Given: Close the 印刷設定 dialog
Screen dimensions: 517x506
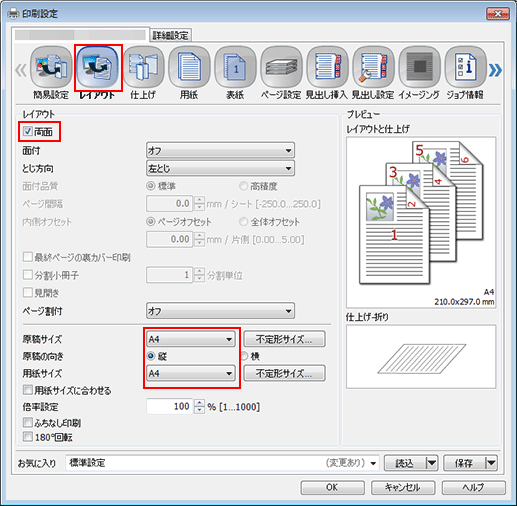Looking at the screenshot, I should [498, 14].
